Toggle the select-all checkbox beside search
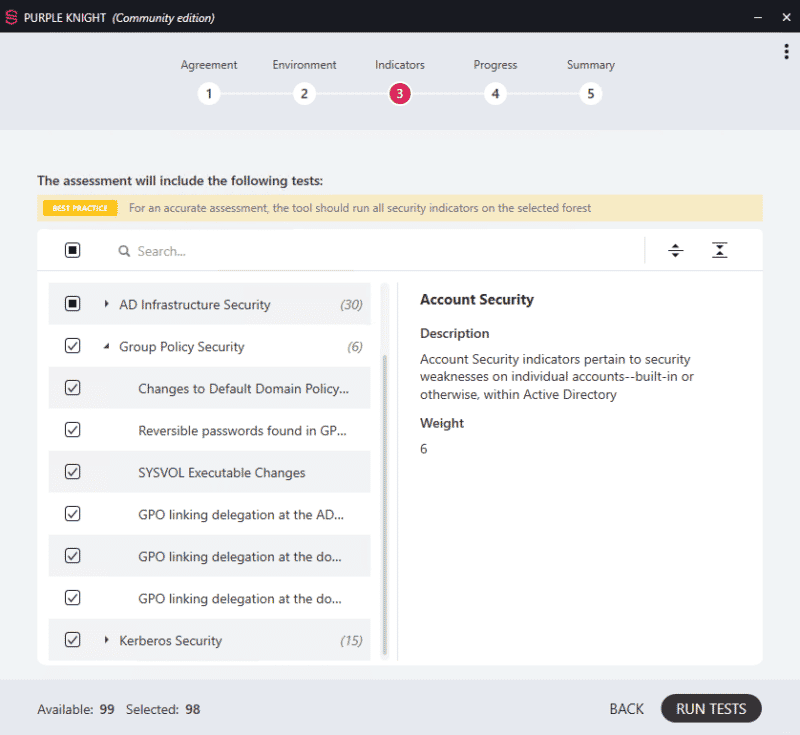Screen dimensions: 800x735 tap(73, 251)
